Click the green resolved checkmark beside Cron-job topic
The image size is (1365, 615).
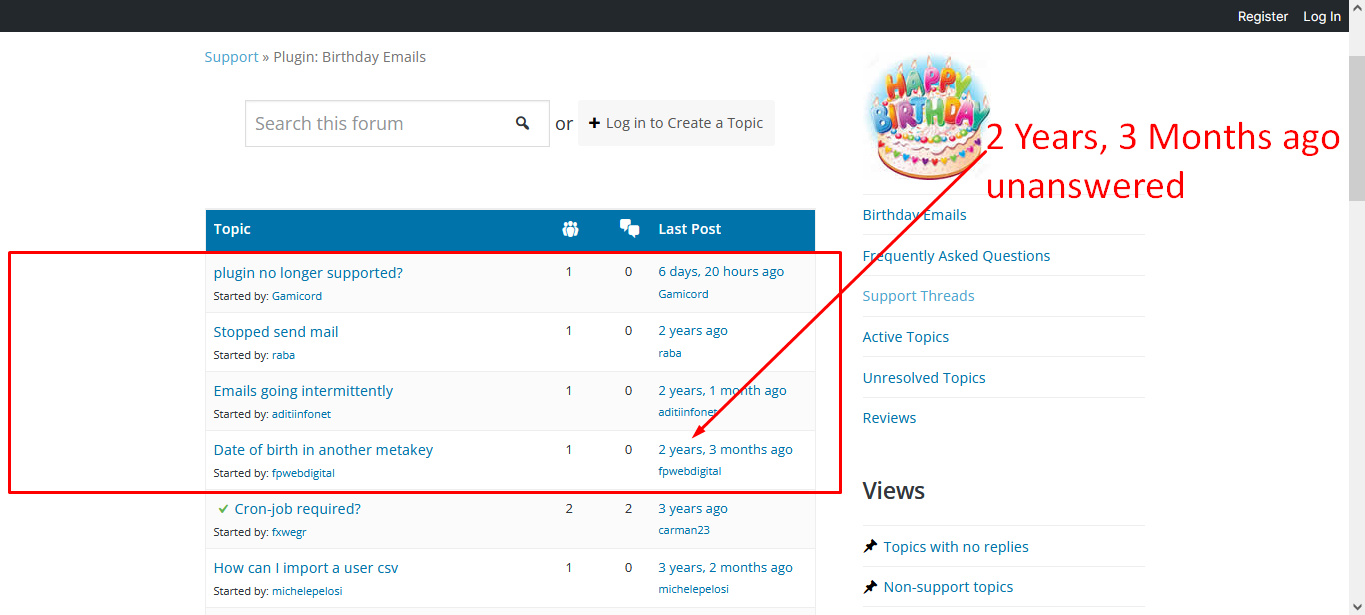pos(223,509)
